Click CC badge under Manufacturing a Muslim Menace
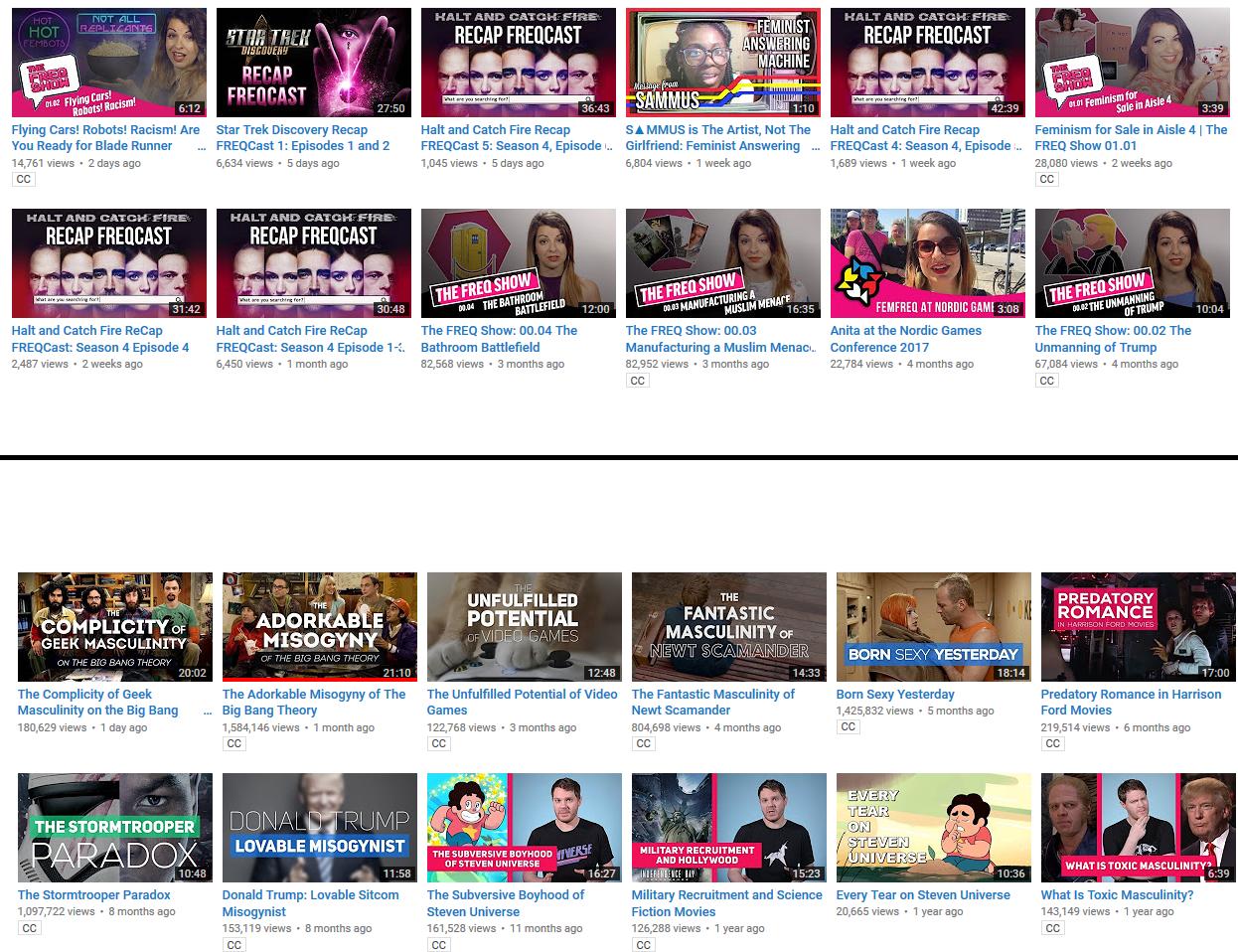 638,381
